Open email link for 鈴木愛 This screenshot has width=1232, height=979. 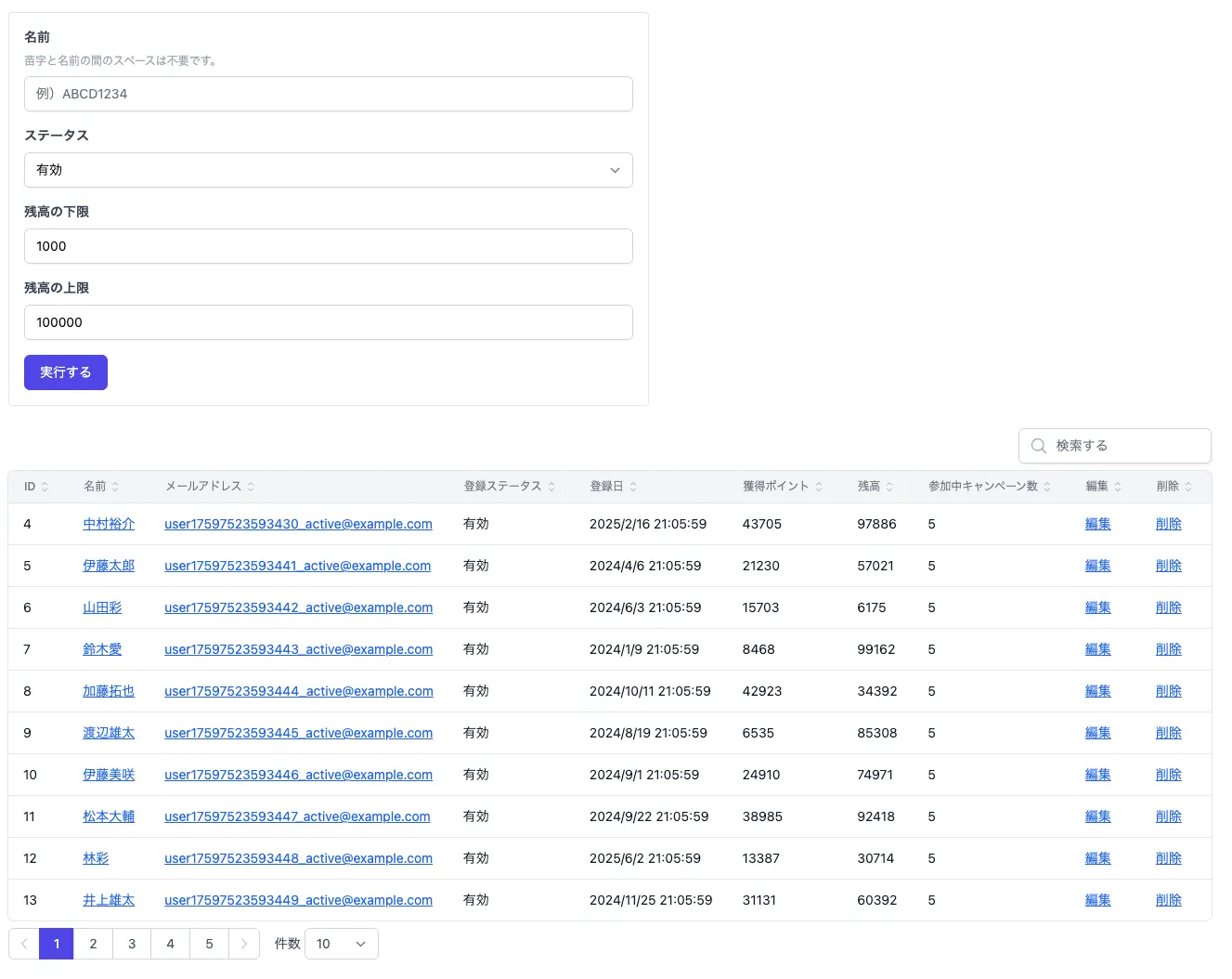click(299, 649)
